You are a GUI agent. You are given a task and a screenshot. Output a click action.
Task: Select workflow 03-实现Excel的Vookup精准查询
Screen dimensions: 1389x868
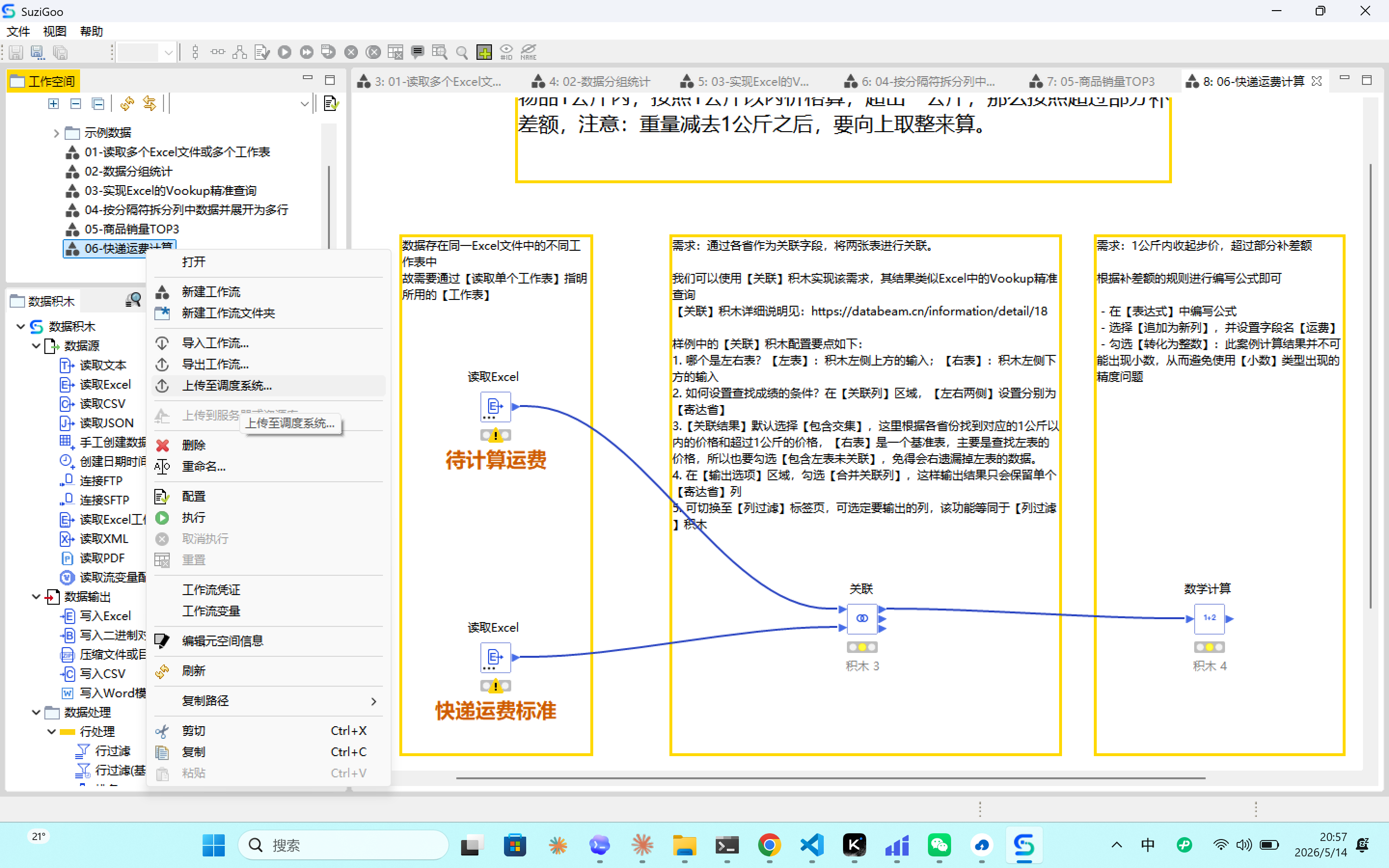coord(170,190)
